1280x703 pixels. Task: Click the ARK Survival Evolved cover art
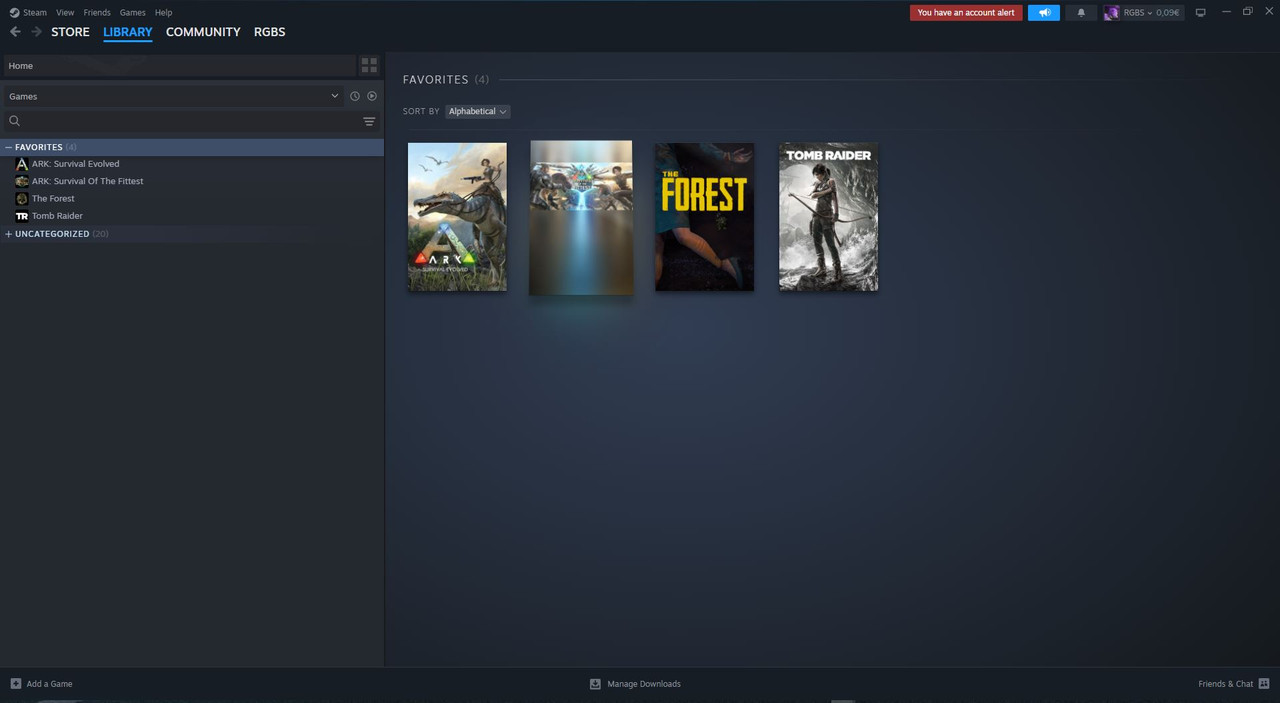point(457,217)
